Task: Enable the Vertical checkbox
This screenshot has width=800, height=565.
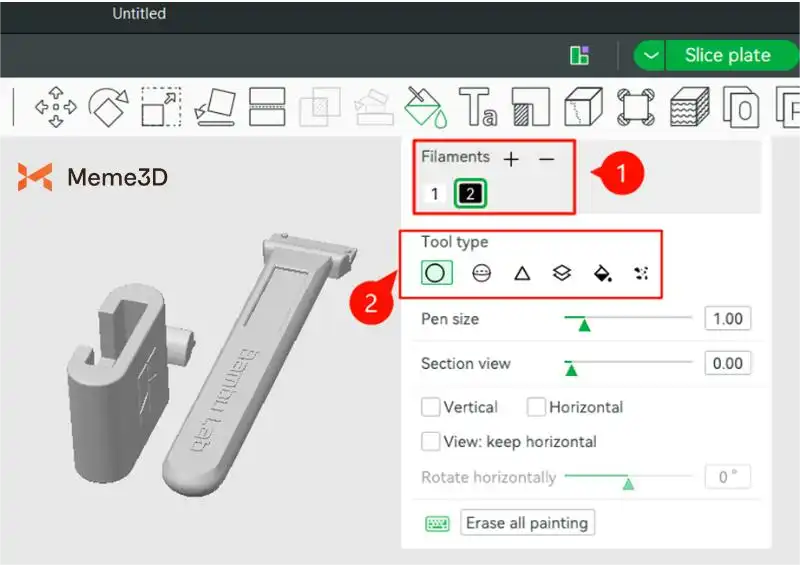Action: (x=431, y=407)
